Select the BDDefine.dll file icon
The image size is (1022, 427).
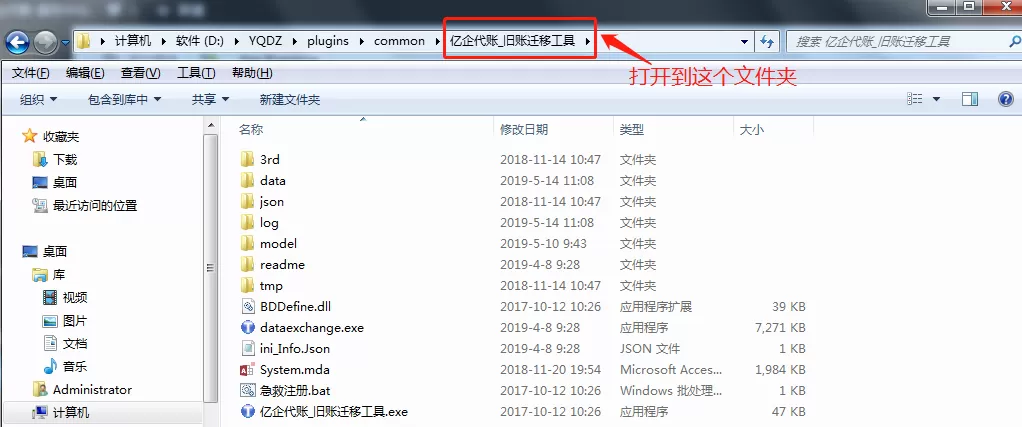coord(247,306)
